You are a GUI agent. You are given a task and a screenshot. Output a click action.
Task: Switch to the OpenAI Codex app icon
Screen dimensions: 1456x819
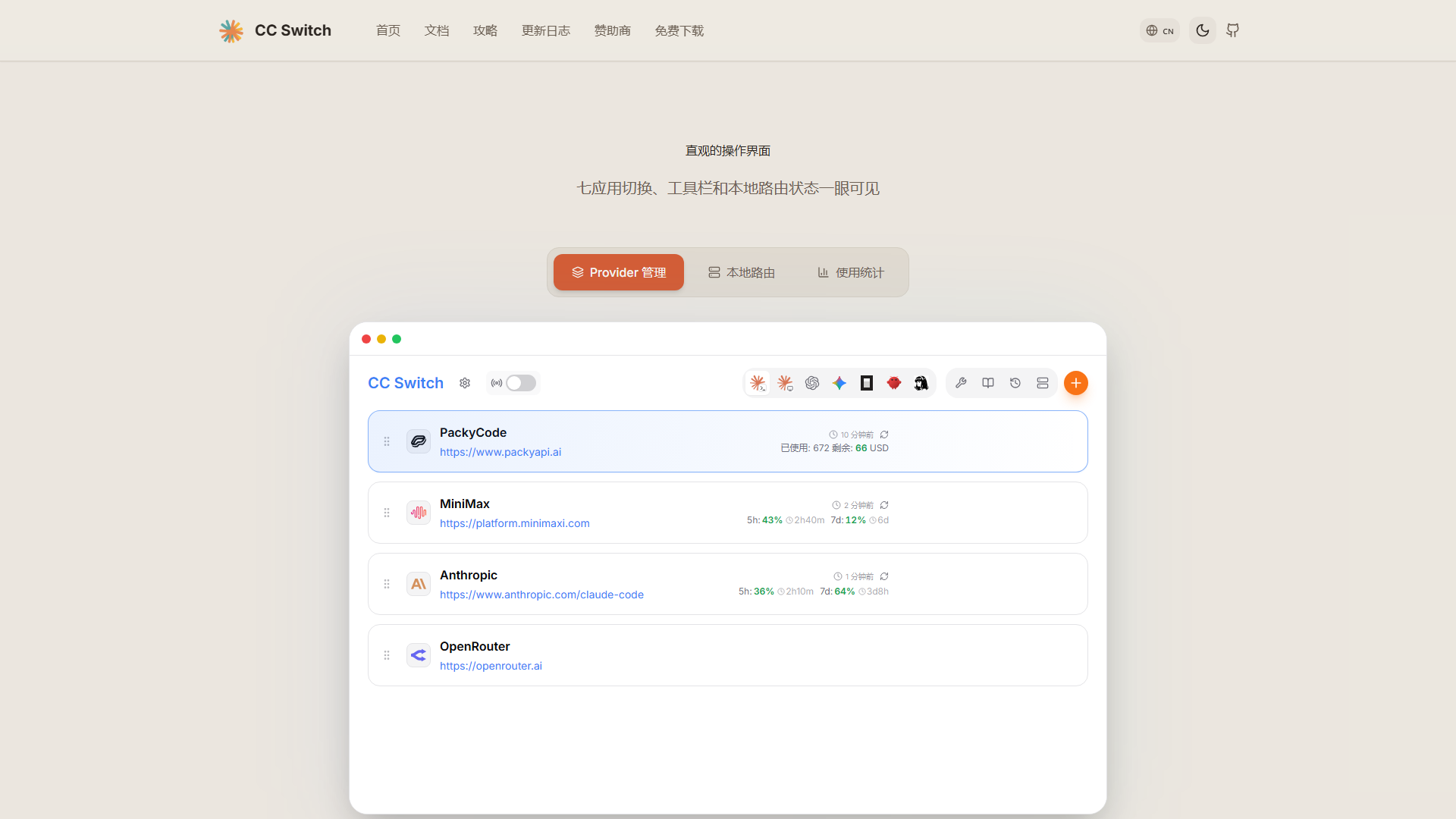[x=812, y=383]
